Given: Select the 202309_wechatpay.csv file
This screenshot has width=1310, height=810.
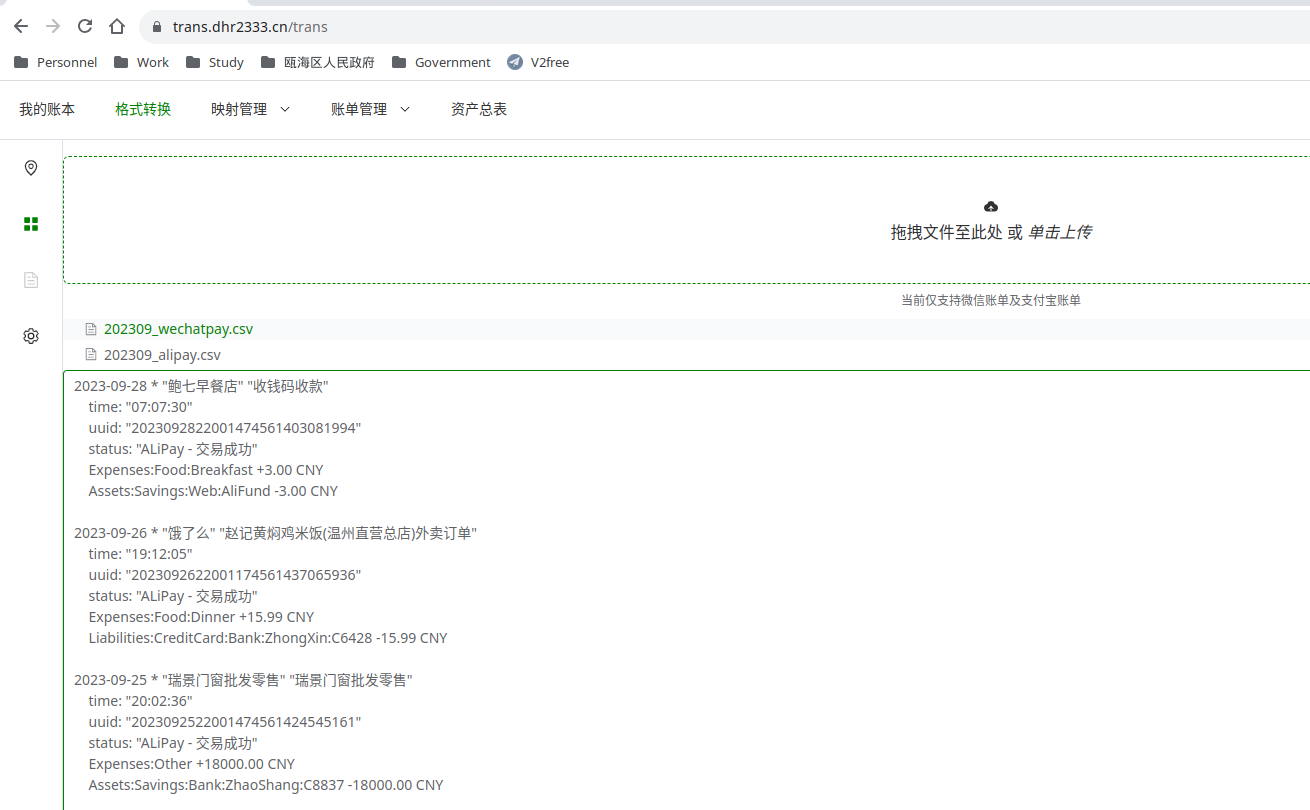Looking at the screenshot, I should tap(179, 329).
